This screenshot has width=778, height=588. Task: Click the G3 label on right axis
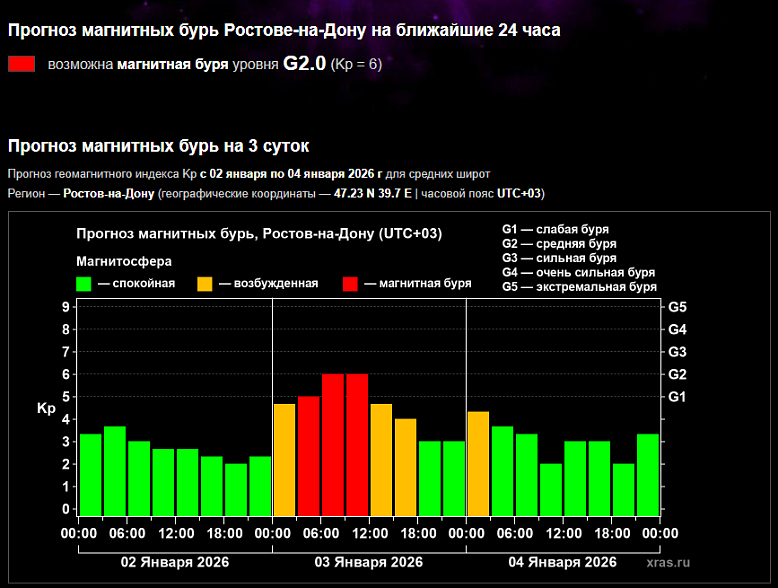pos(677,352)
